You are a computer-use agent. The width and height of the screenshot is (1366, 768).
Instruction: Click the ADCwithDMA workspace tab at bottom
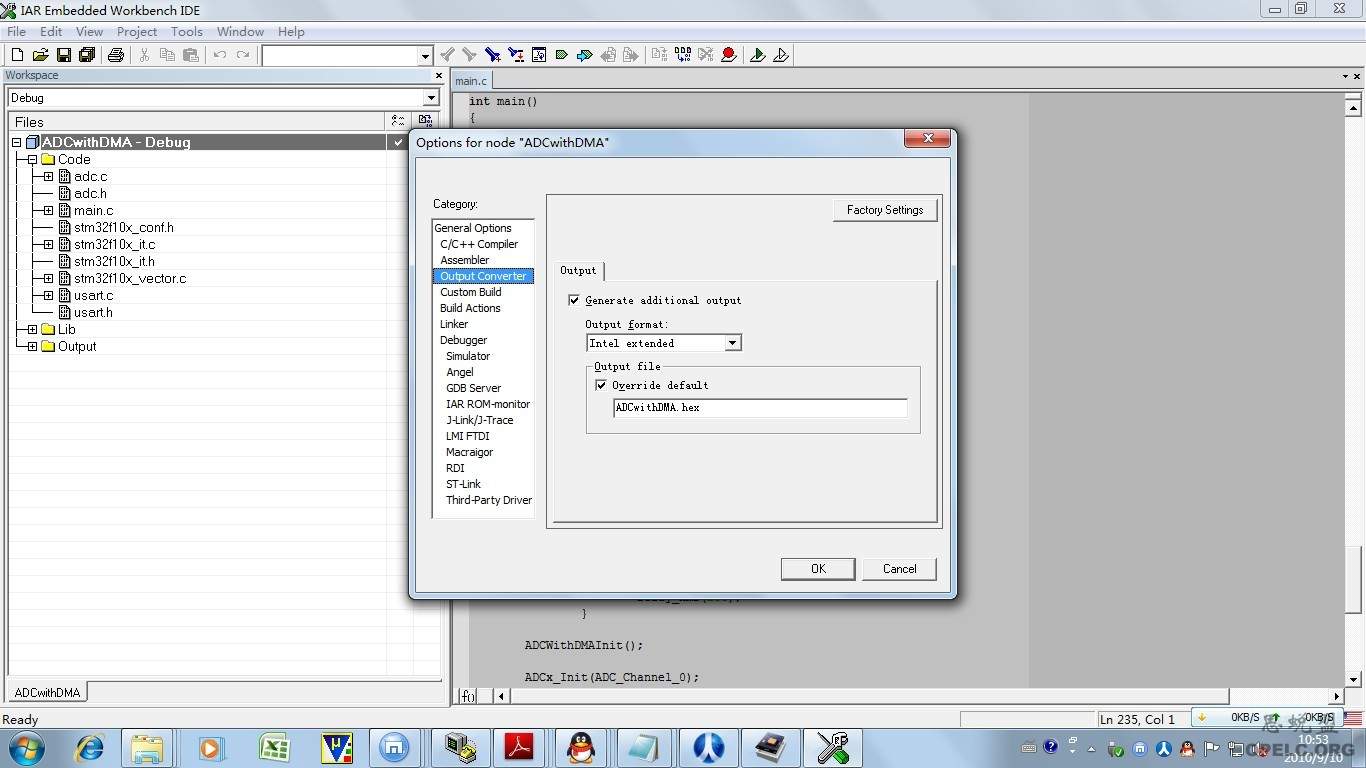[x=47, y=692]
